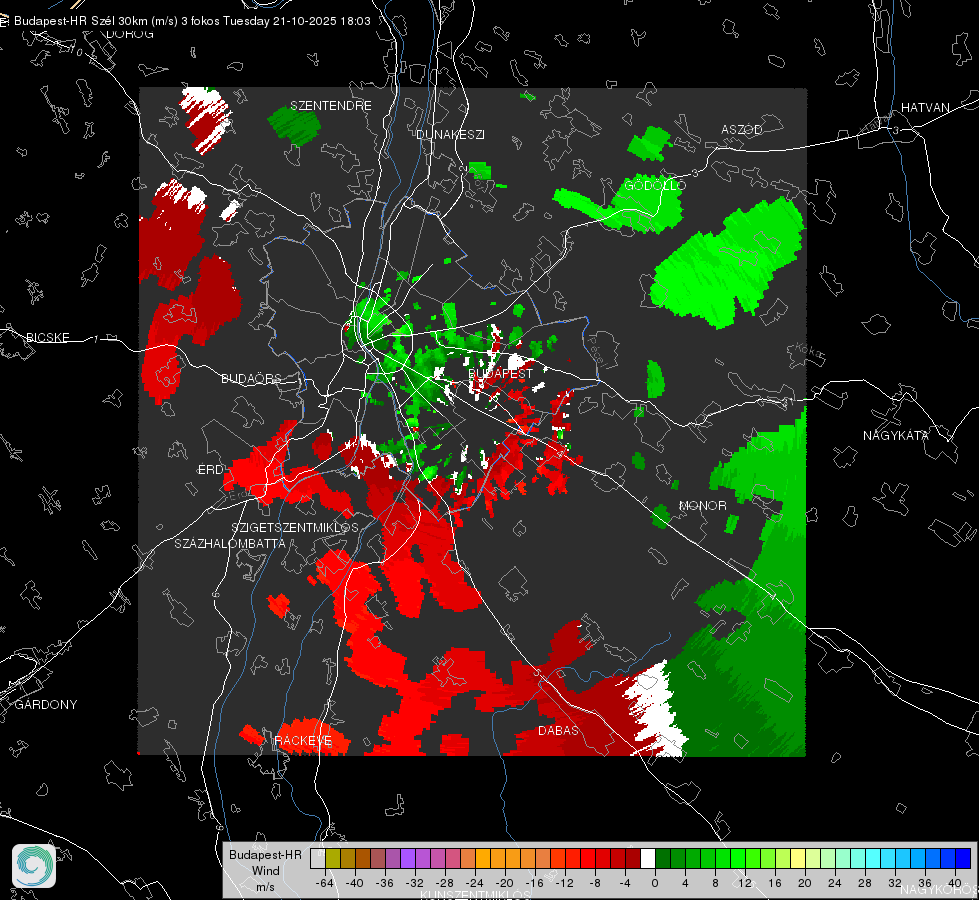Viewport: 979px width, 900px height.
Task: Click the GÖDÖLLŐ town label
Action: (655, 185)
